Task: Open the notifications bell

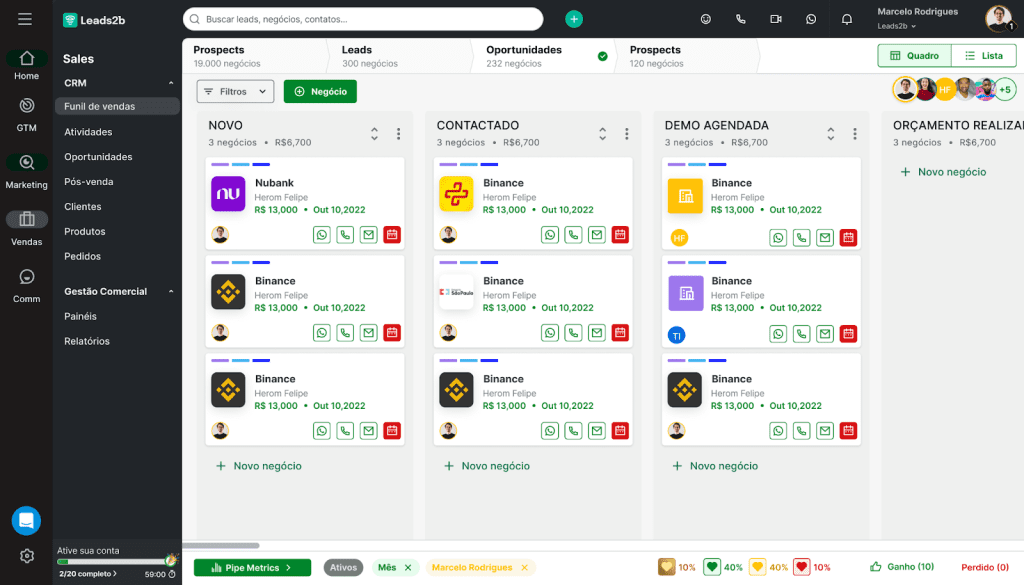Action: (x=847, y=19)
